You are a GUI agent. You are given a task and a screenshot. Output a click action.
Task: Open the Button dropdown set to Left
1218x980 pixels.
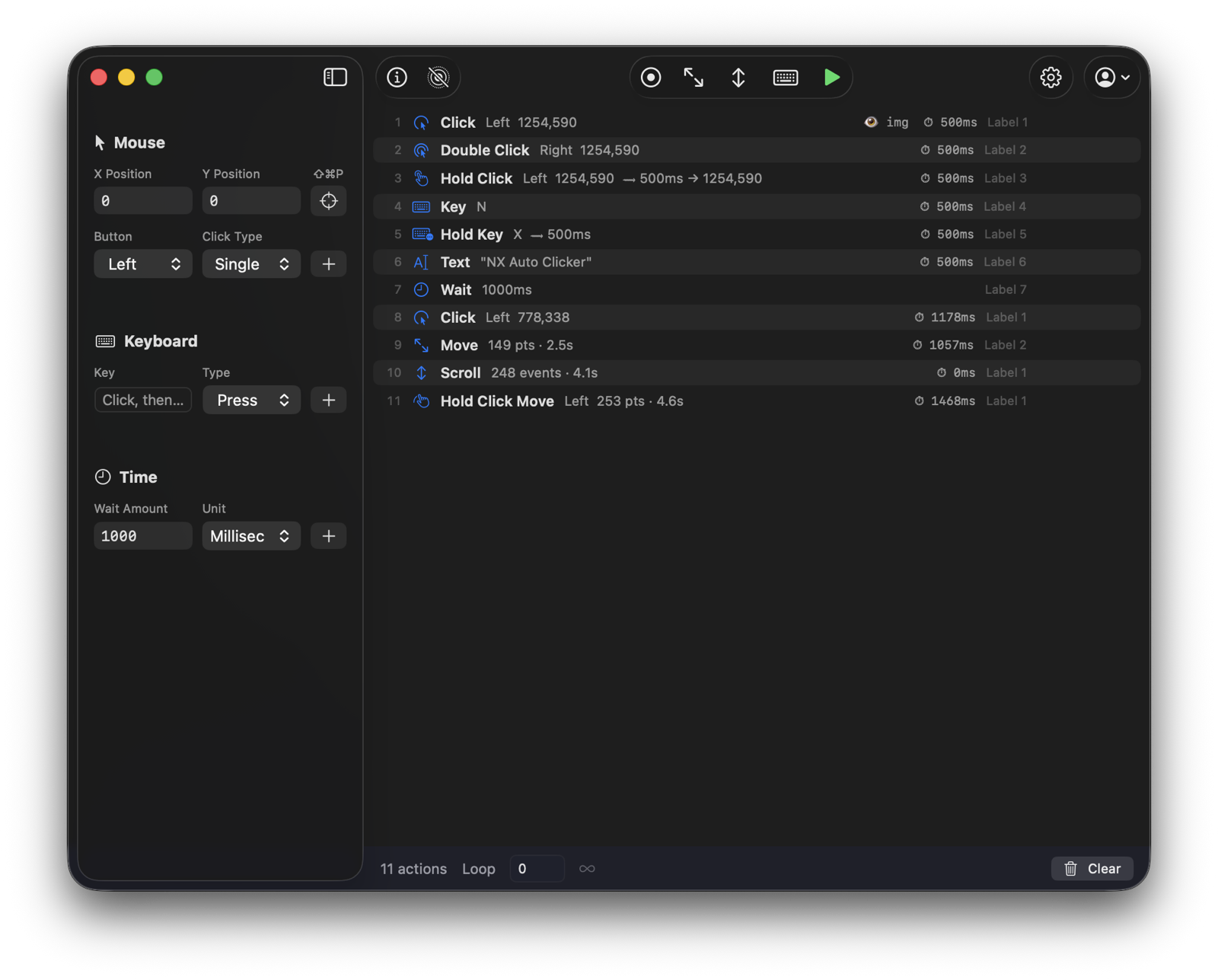tap(142, 263)
